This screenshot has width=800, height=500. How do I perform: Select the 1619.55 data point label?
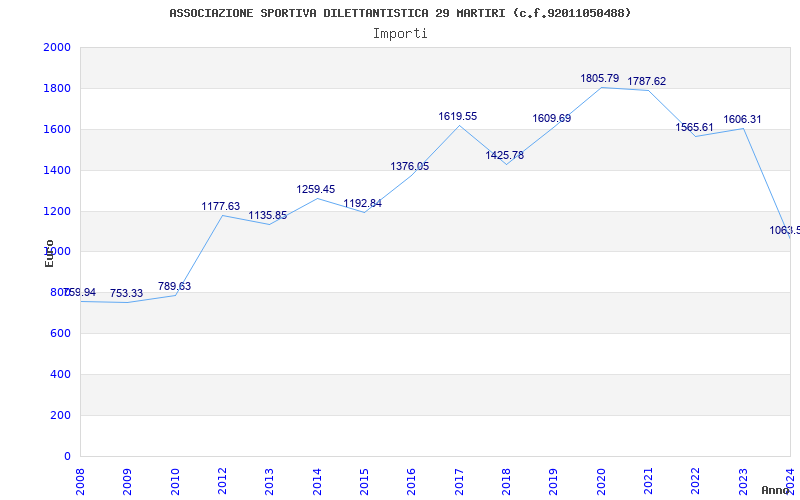(458, 116)
